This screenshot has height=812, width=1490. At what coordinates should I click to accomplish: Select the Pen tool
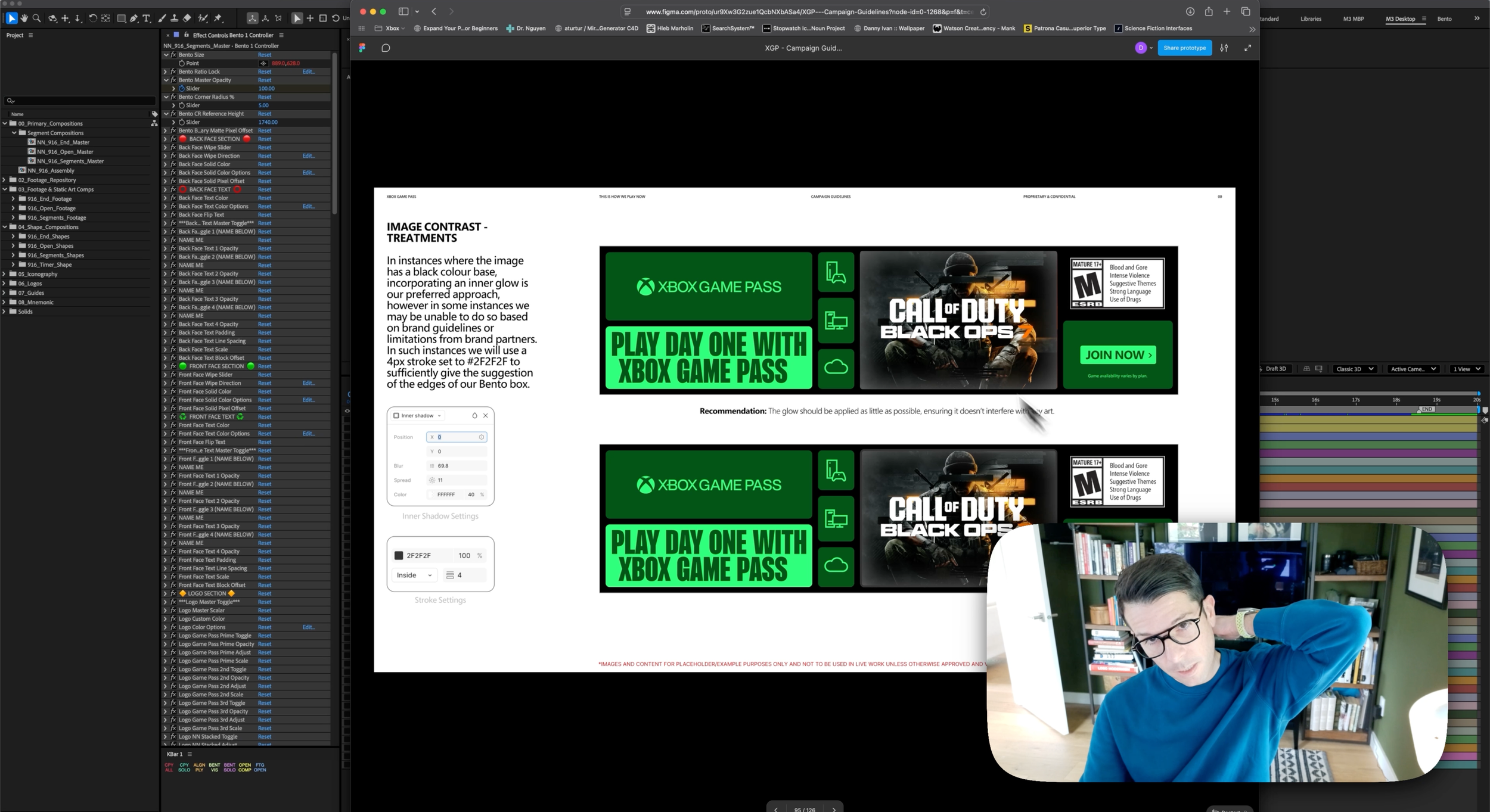(134, 18)
